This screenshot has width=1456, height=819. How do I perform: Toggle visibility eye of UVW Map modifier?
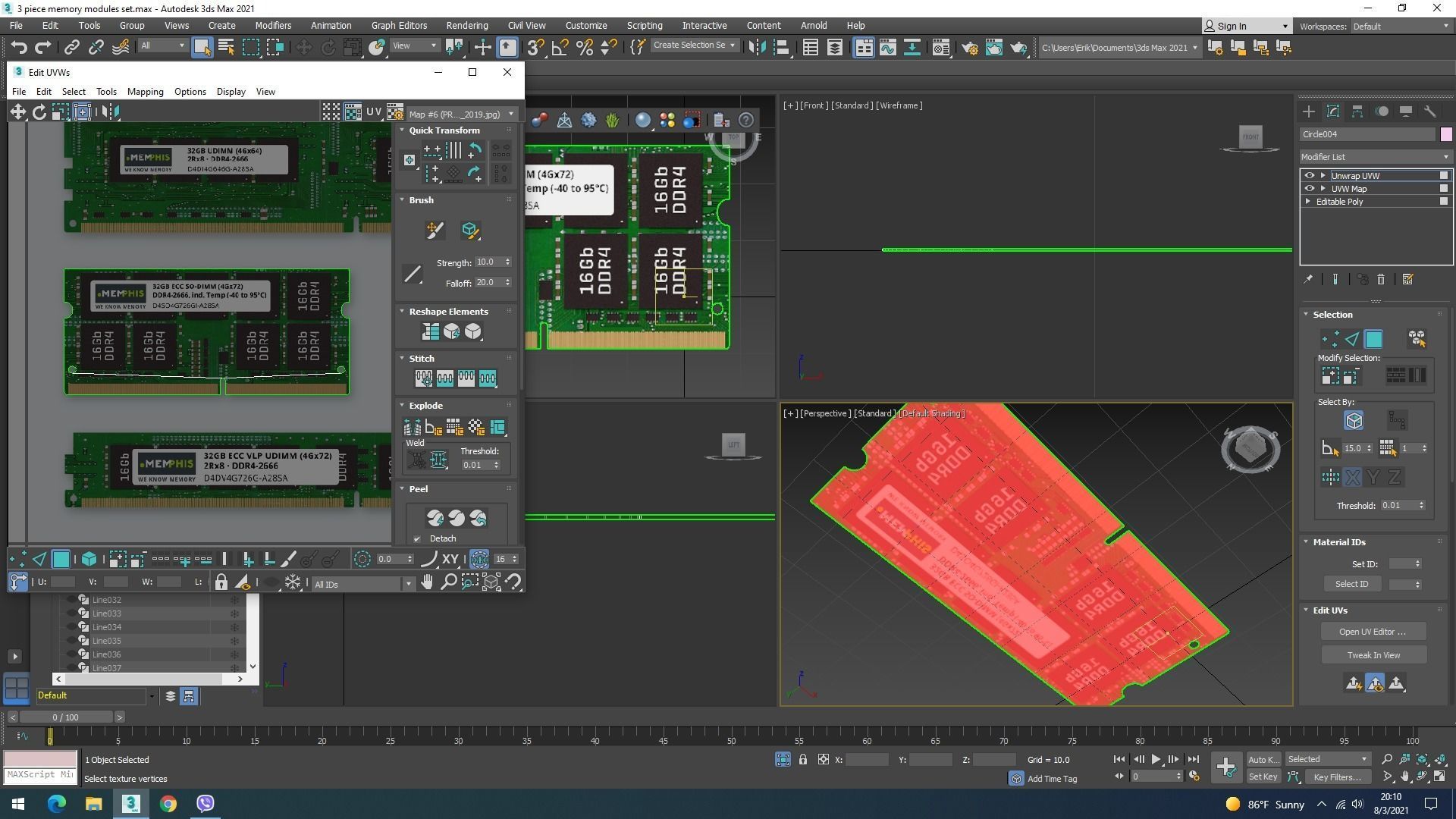1309,189
